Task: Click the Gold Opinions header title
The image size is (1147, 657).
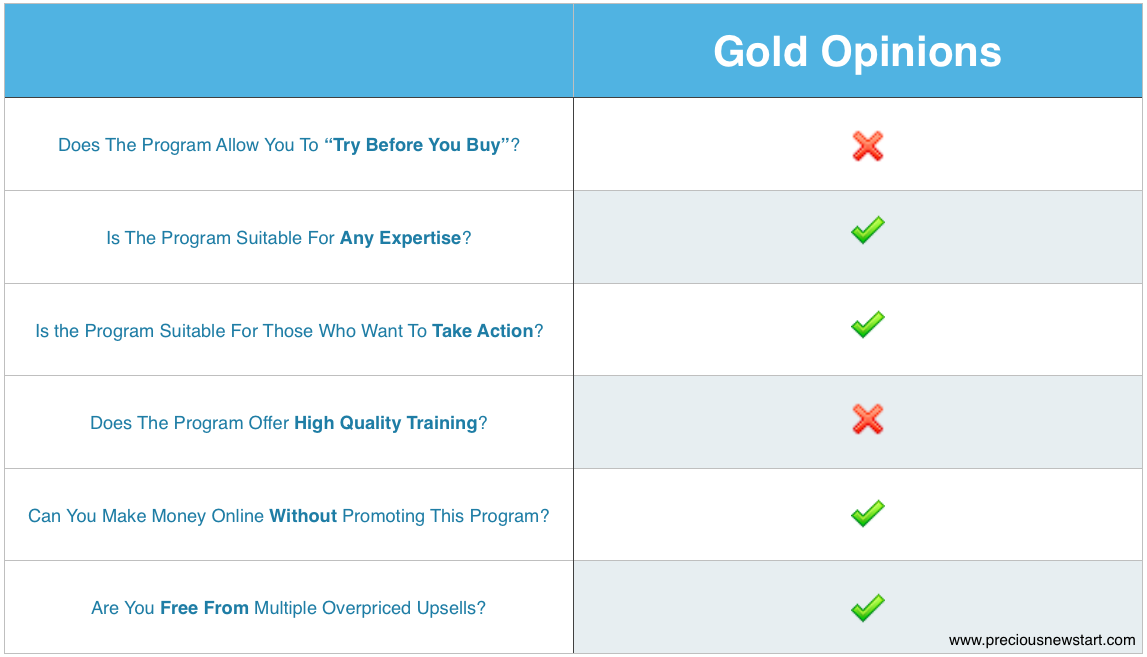Action: tap(857, 52)
